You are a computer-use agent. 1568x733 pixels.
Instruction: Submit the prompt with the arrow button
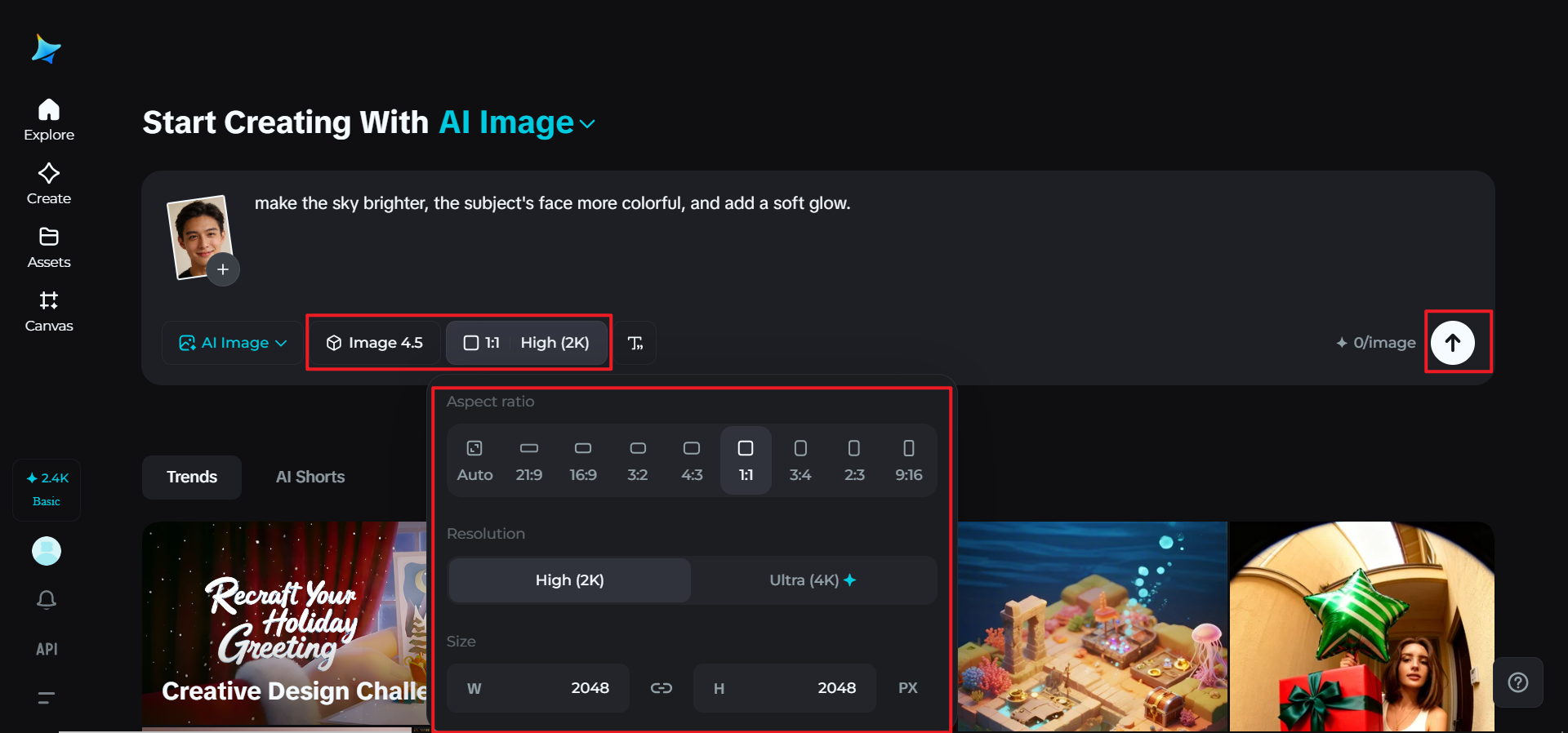tap(1452, 343)
